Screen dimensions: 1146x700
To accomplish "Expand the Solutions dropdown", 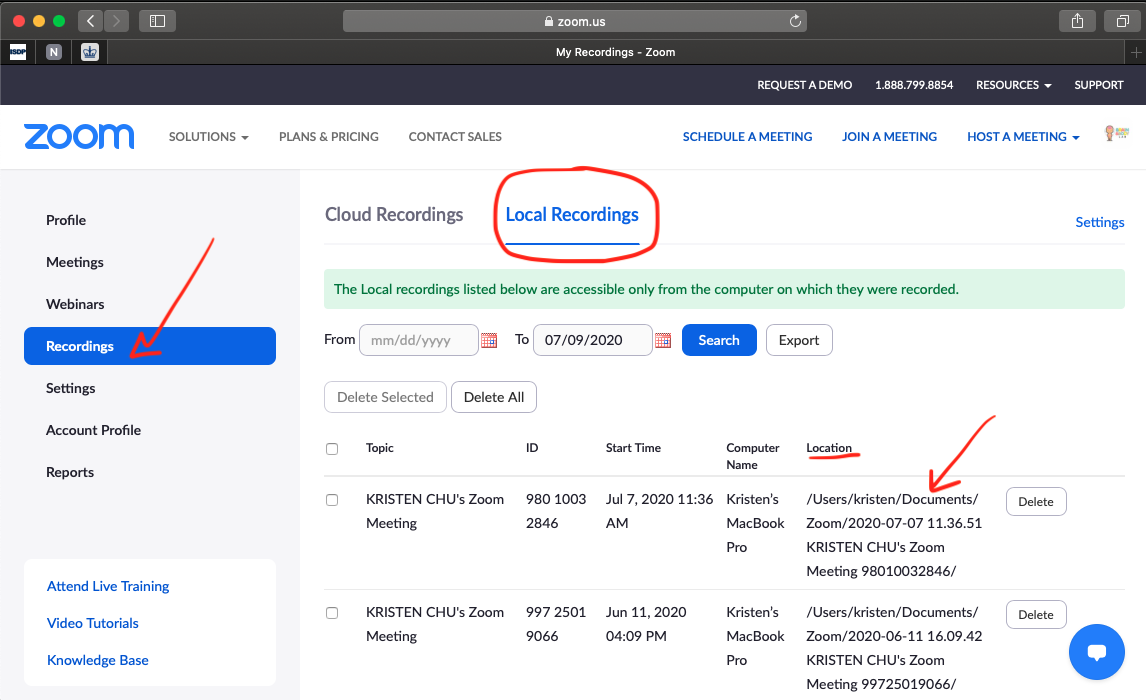I will pos(208,137).
